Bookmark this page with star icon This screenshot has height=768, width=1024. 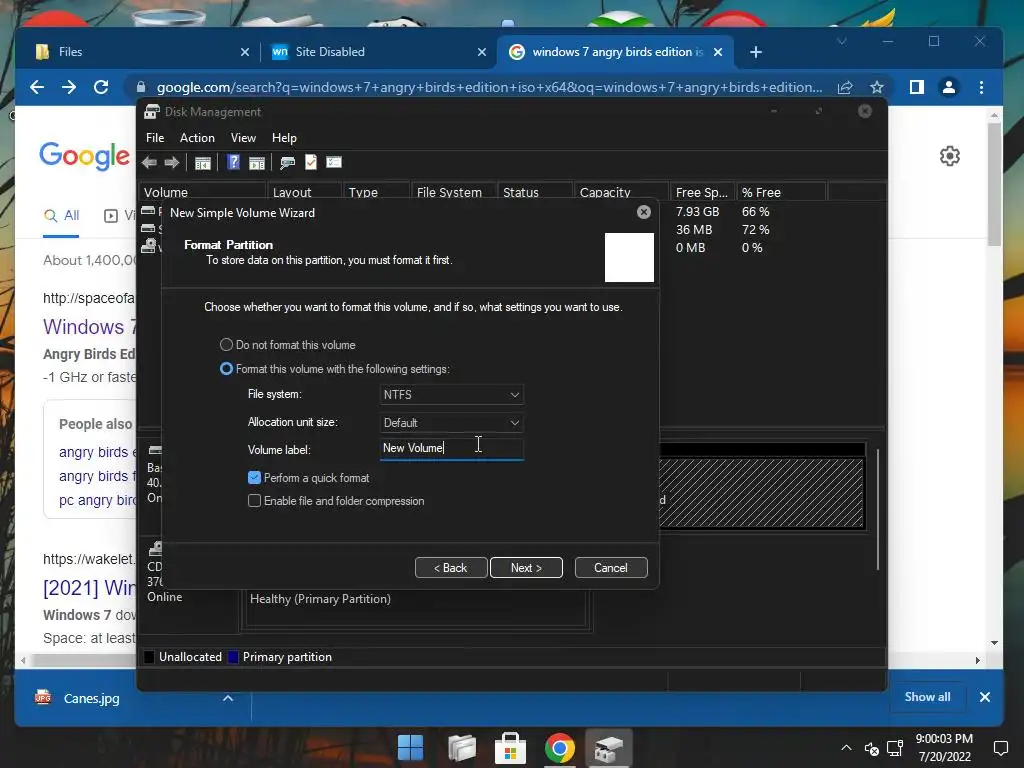click(x=876, y=87)
